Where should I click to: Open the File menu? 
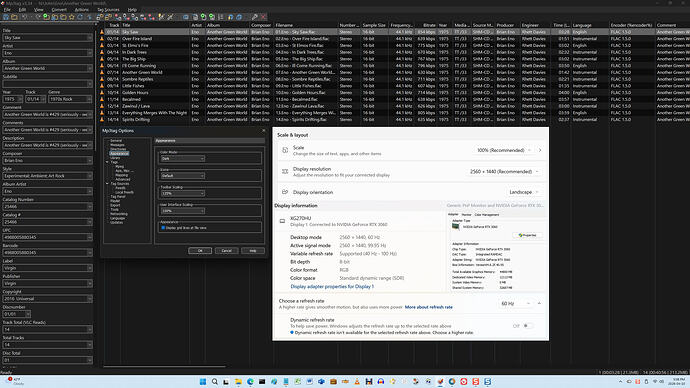pyautogui.click(x=7, y=10)
